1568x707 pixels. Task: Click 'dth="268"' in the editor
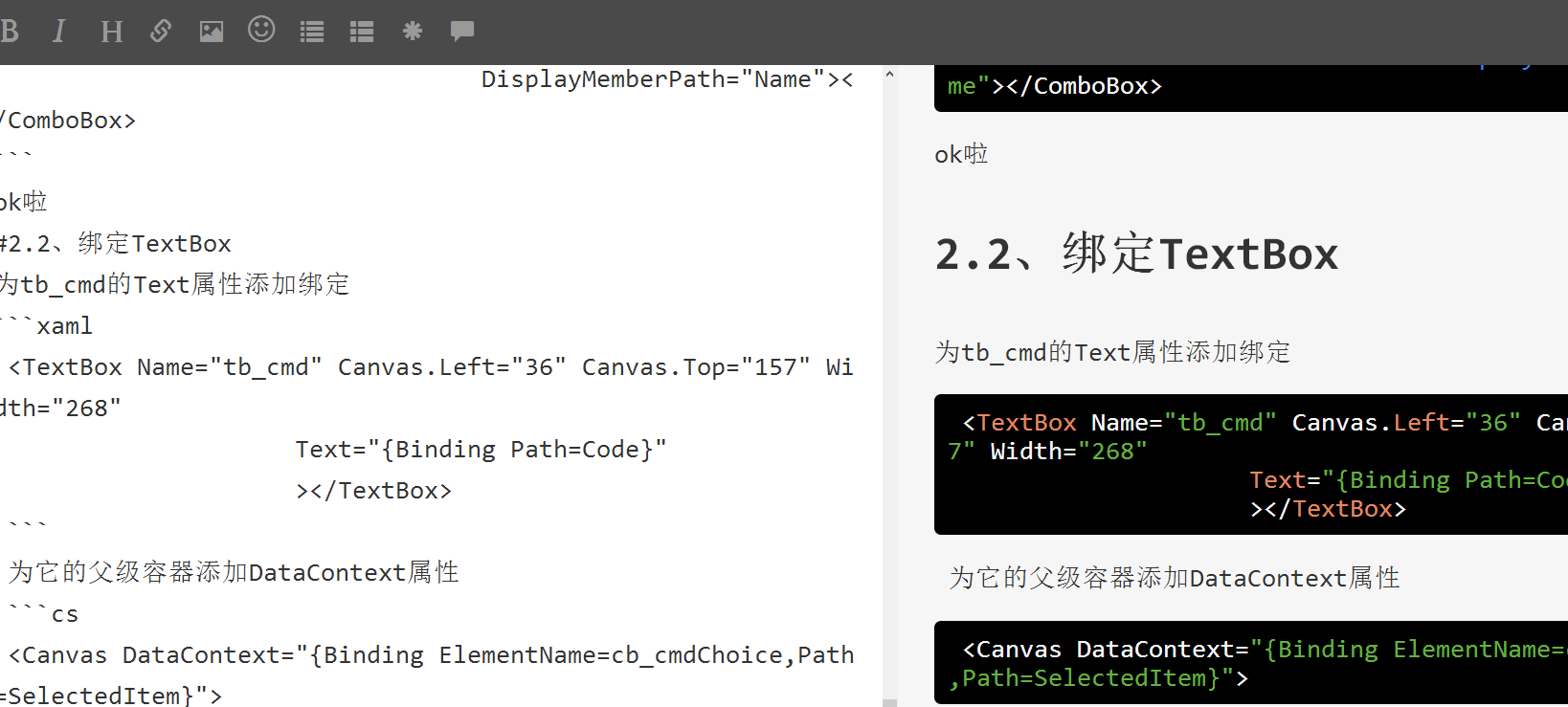60,409
